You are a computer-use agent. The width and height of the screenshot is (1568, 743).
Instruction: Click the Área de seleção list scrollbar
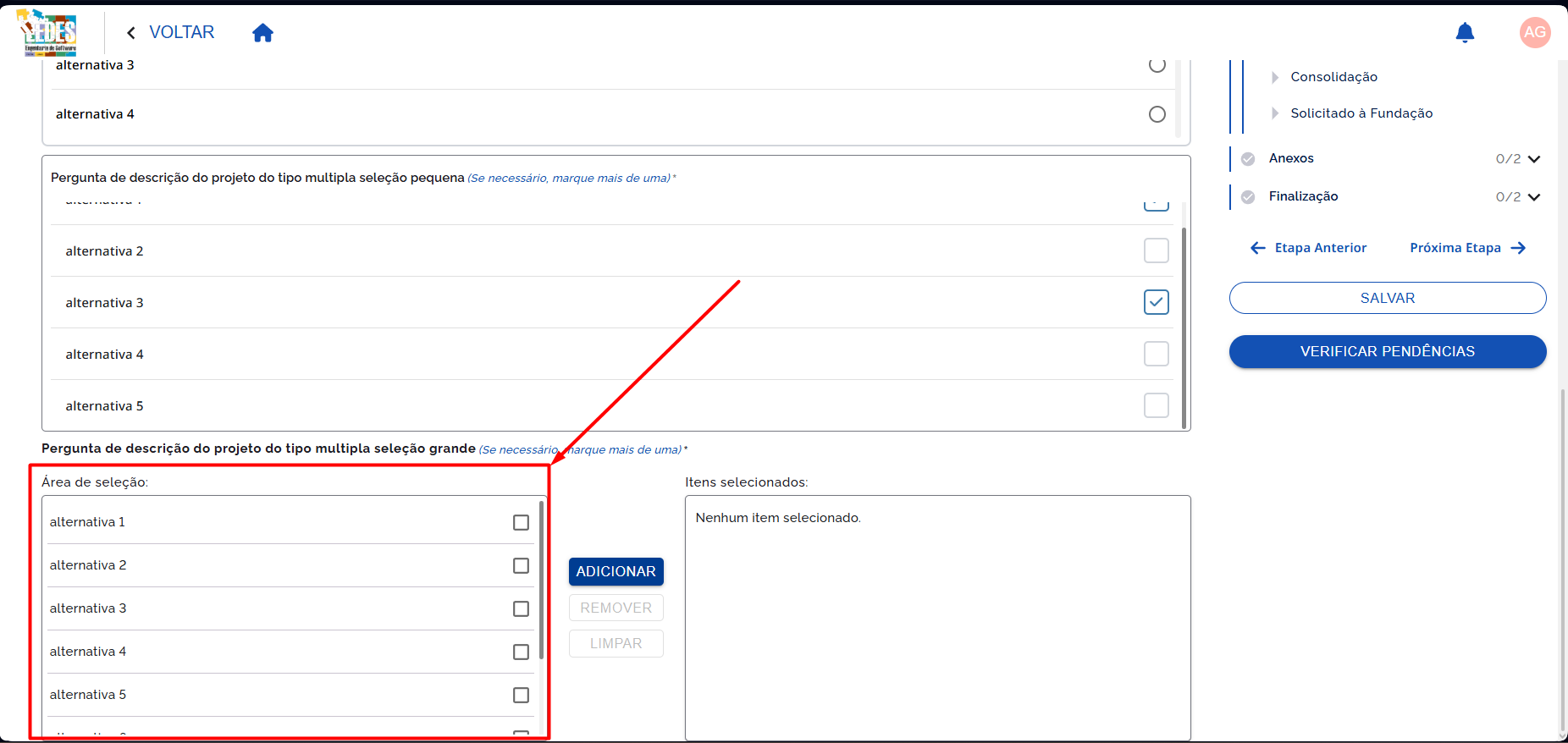pos(541,581)
